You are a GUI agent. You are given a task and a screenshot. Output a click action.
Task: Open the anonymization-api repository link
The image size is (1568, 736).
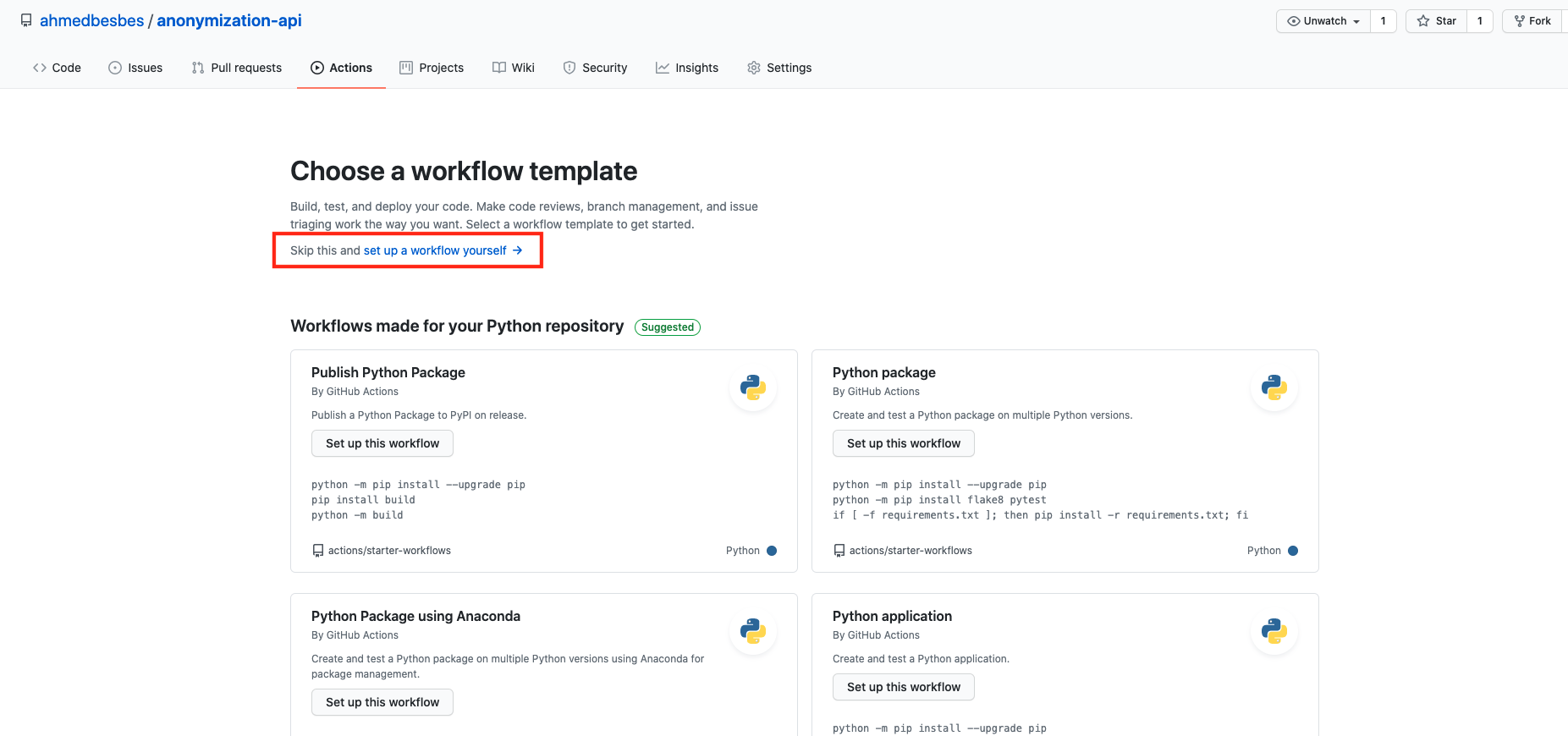click(x=229, y=20)
